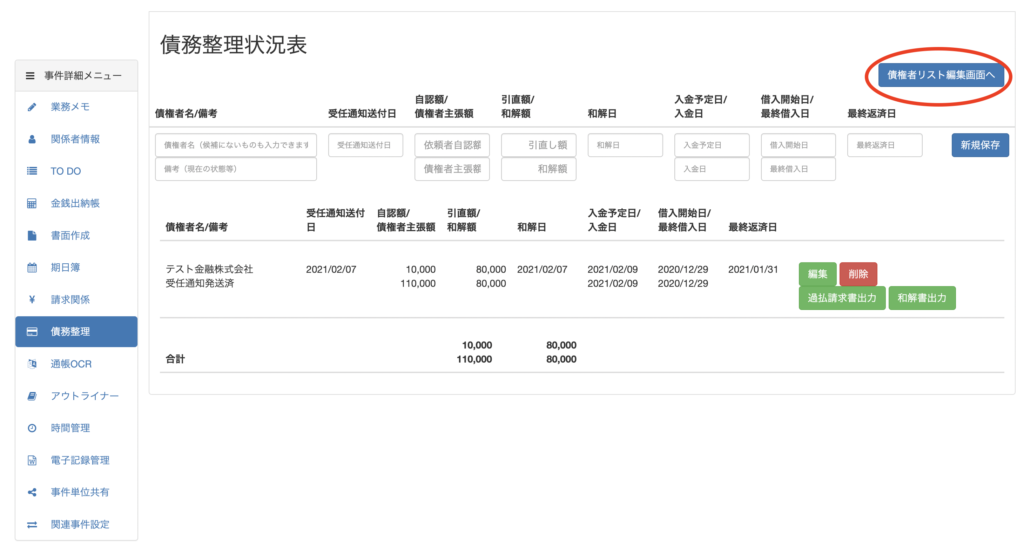Click the person icon beside 関係者情報
The width and height of the screenshot is (1024, 554).
coord(31,139)
